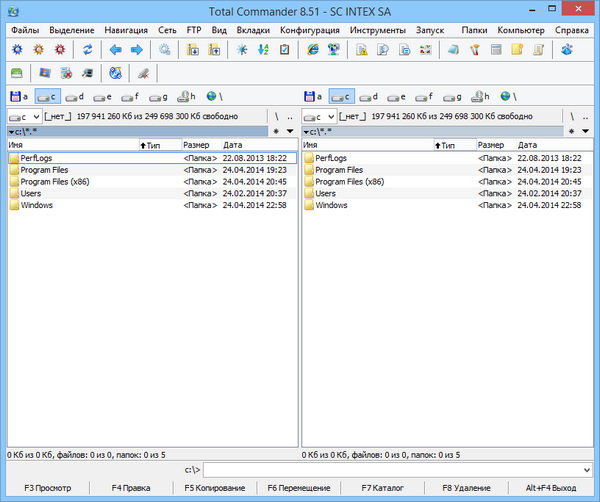The height and width of the screenshot is (502, 600).
Task: Click the search magnifier toolbar icon
Action: coord(165,49)
